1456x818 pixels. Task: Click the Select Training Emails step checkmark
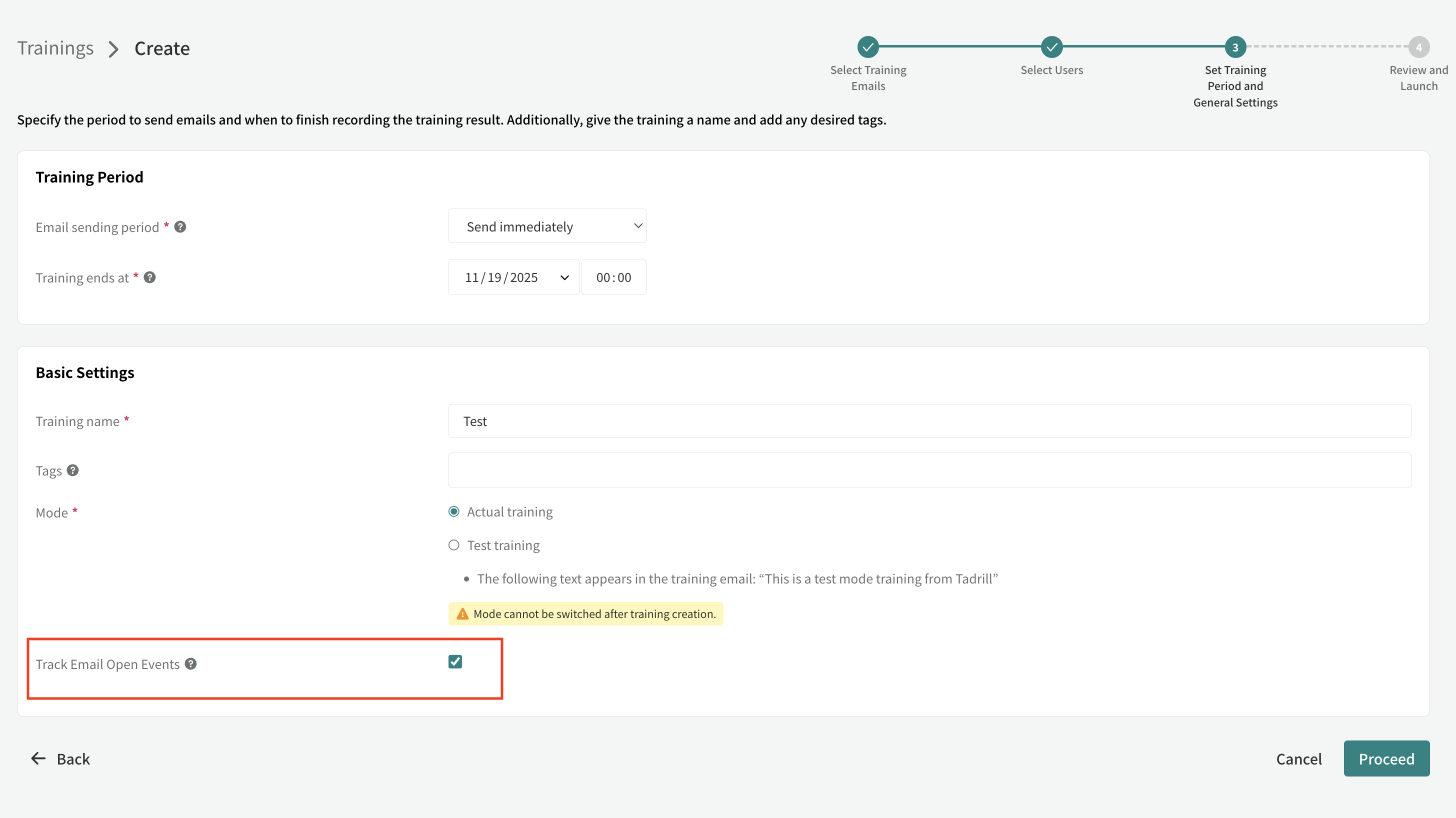[868, 47]
